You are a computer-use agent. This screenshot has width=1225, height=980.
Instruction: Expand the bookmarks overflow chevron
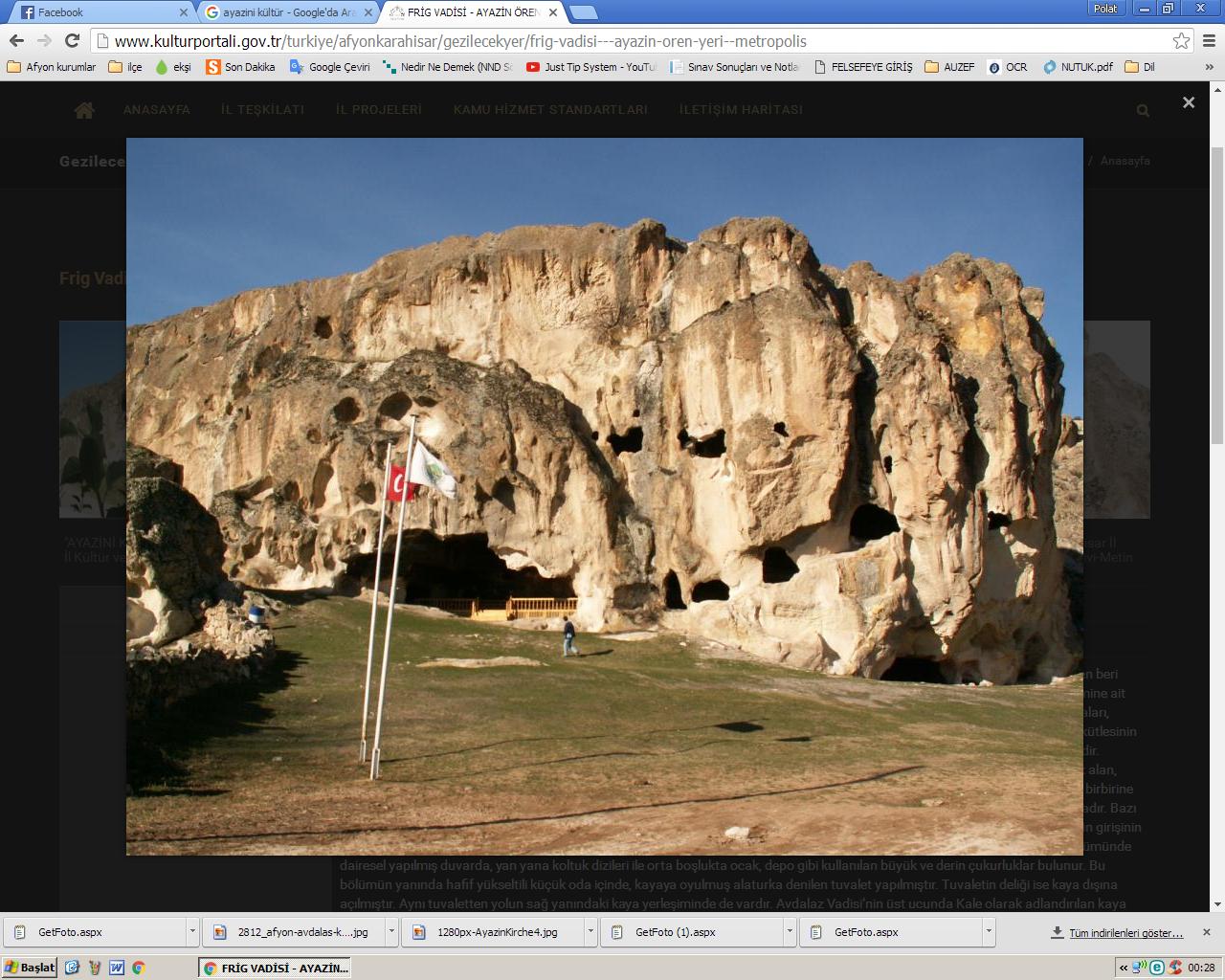coord(1210,67)
